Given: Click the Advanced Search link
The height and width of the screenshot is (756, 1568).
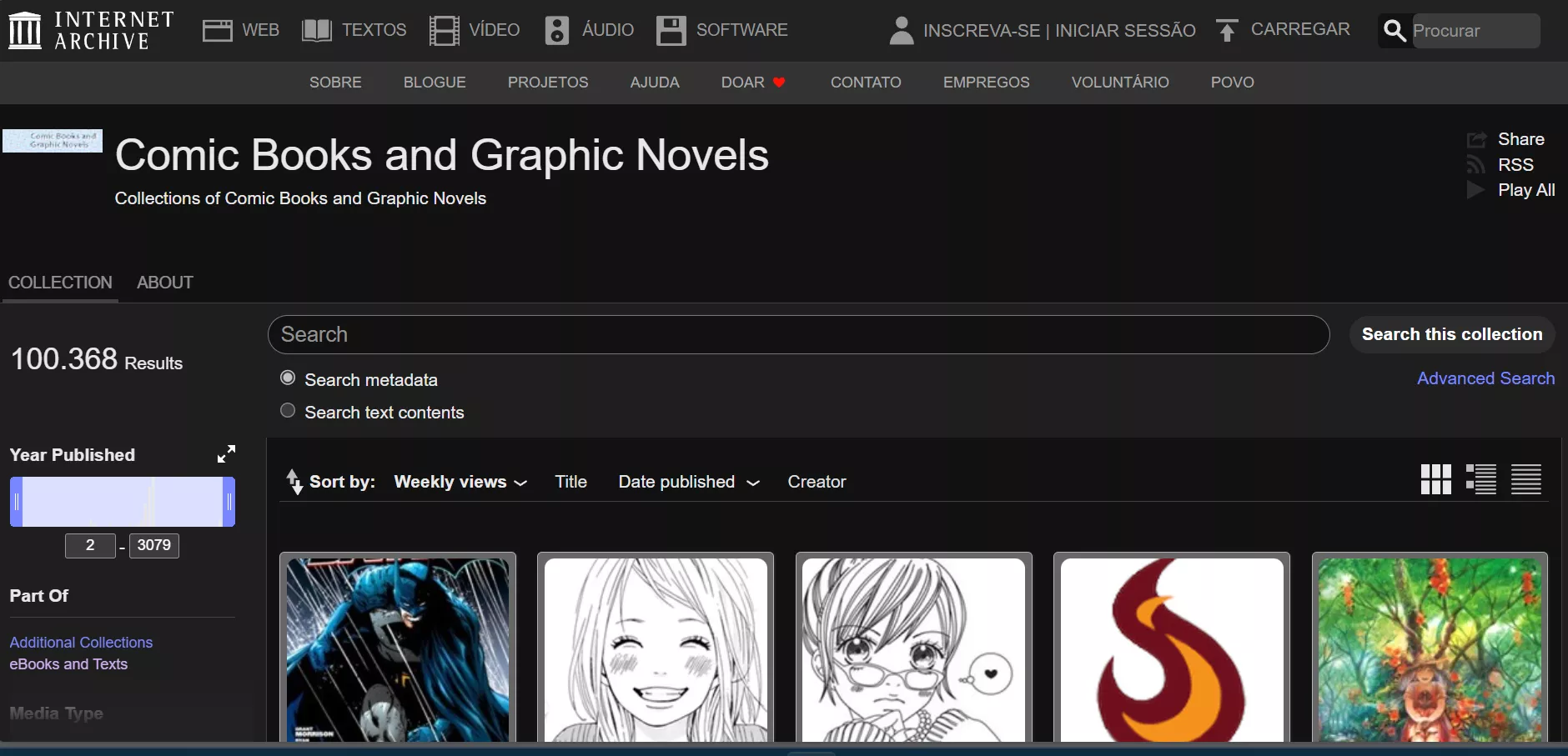Looking at the screenshot, I should [1485, 378].
